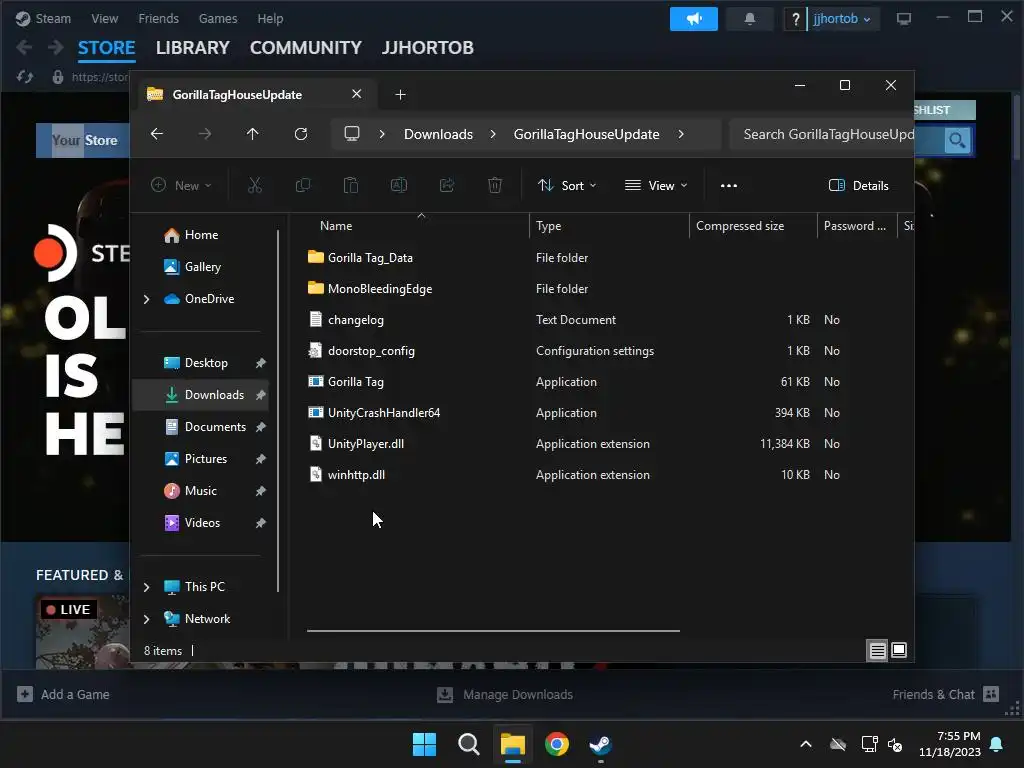1024x768 pixels.
Task: Switch to Steam LIBRARY tab
Action: (x=193, y=48)
